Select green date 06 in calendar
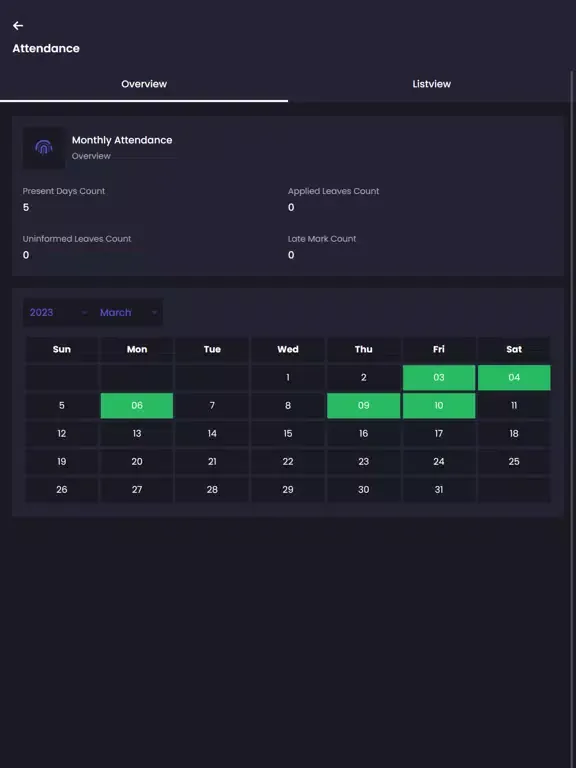 (137, 406)
